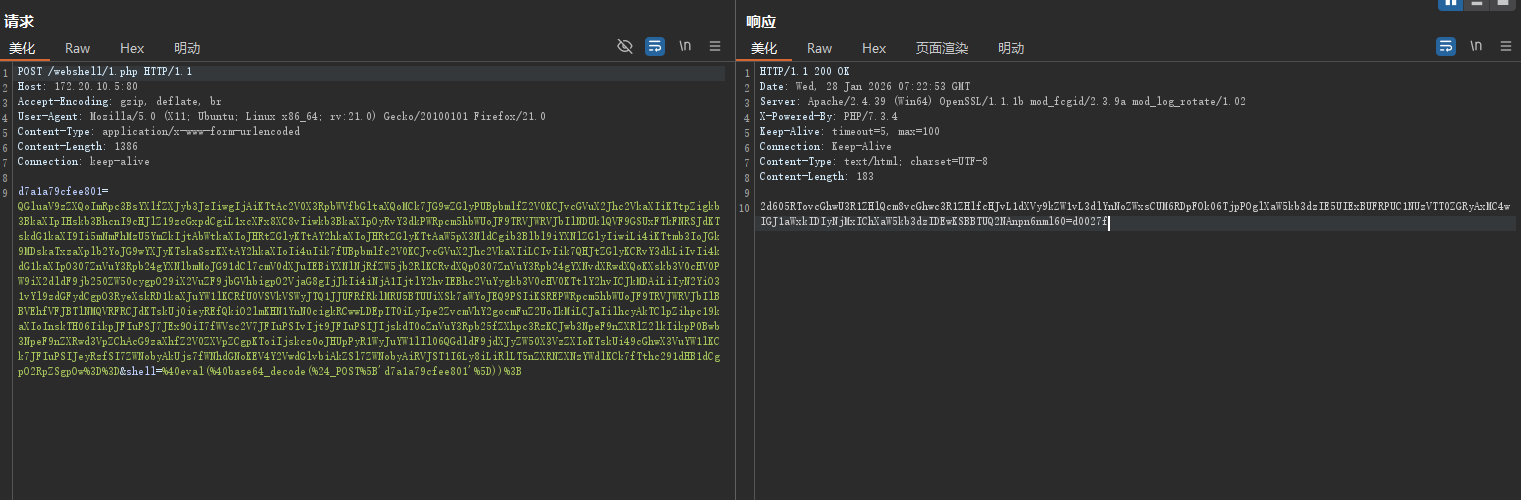
Task: Open the response Raw tab
Action: coord(819,48)
